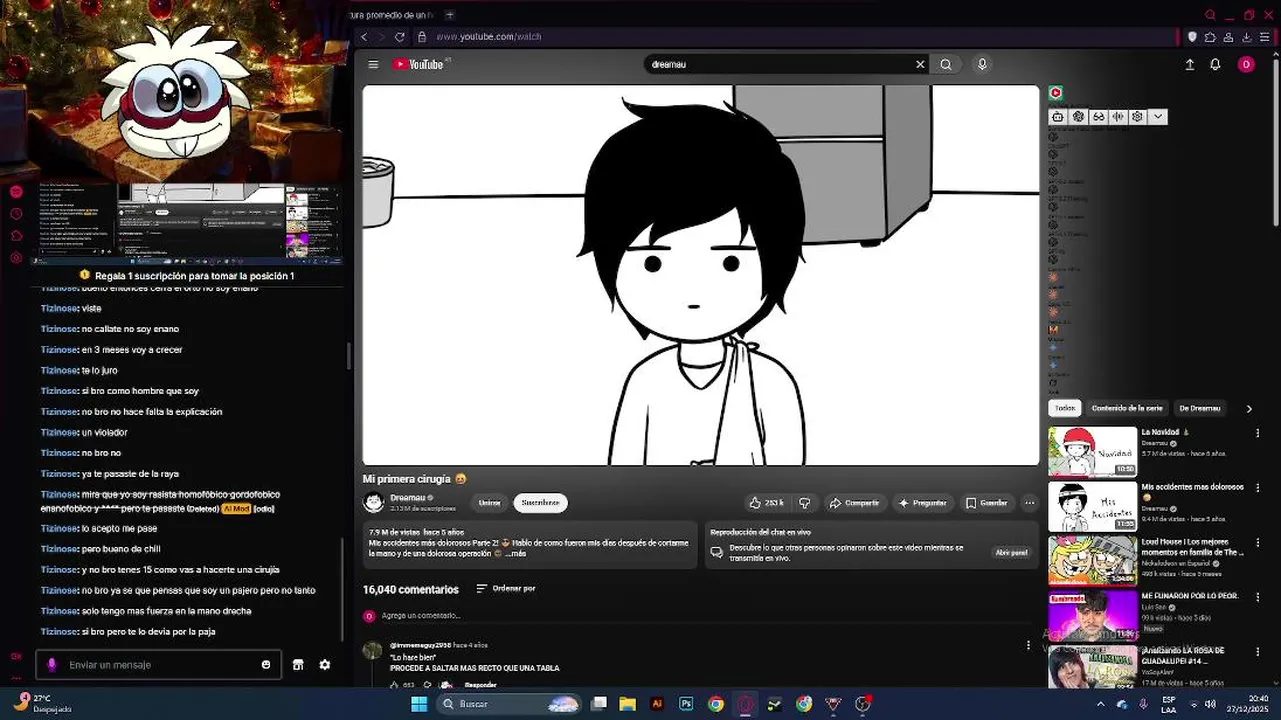
Task: Open the YouTube account avatar menu
Action: [x=1246, y=64]
